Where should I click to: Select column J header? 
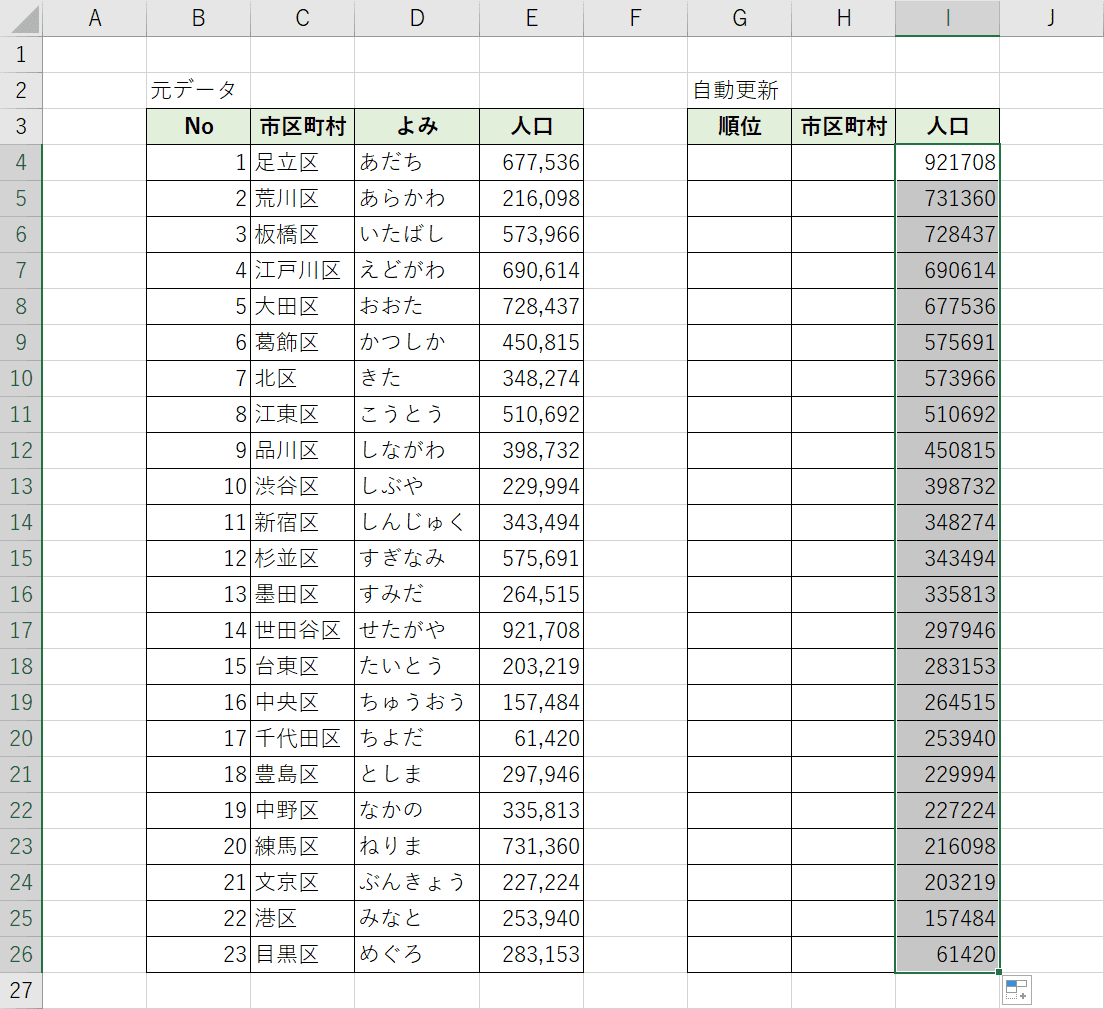[1051, 18]
